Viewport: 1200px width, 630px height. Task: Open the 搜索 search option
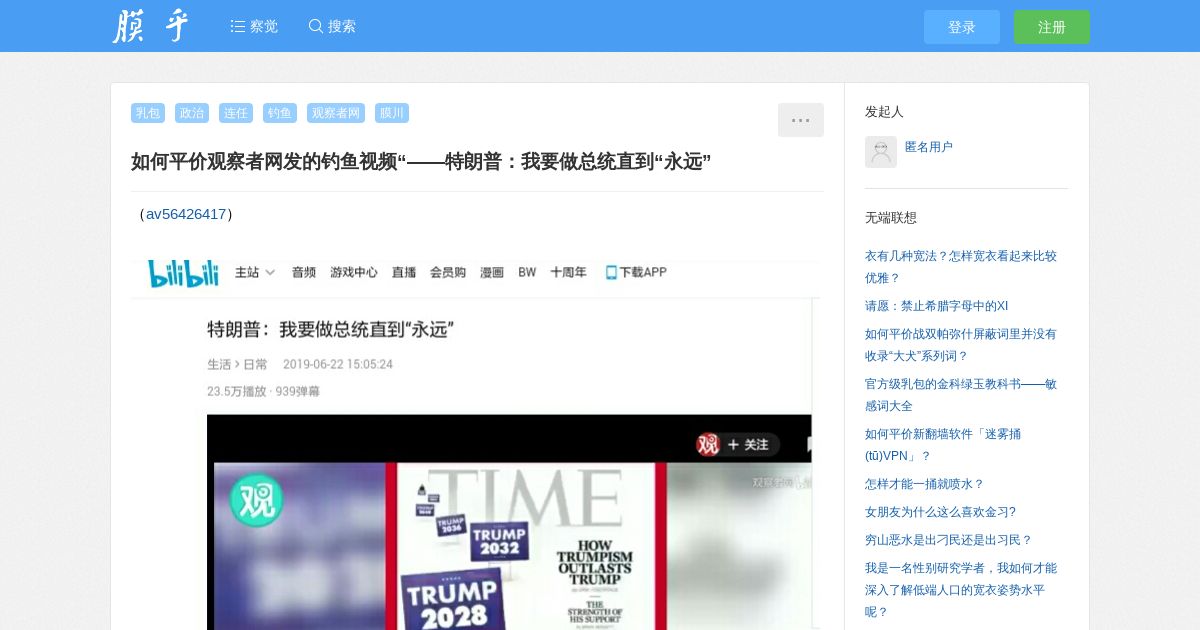pos(332,26)
